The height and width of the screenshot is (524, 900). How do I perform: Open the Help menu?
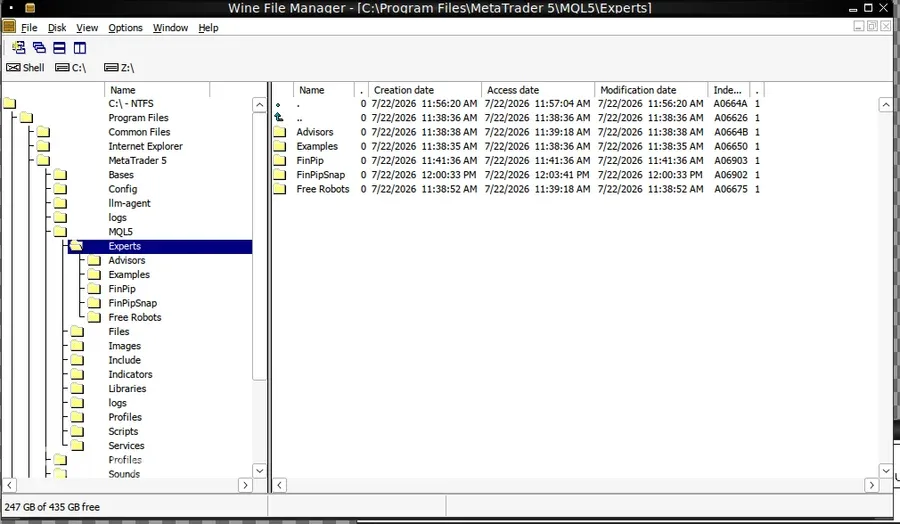[x=208, y=28]
